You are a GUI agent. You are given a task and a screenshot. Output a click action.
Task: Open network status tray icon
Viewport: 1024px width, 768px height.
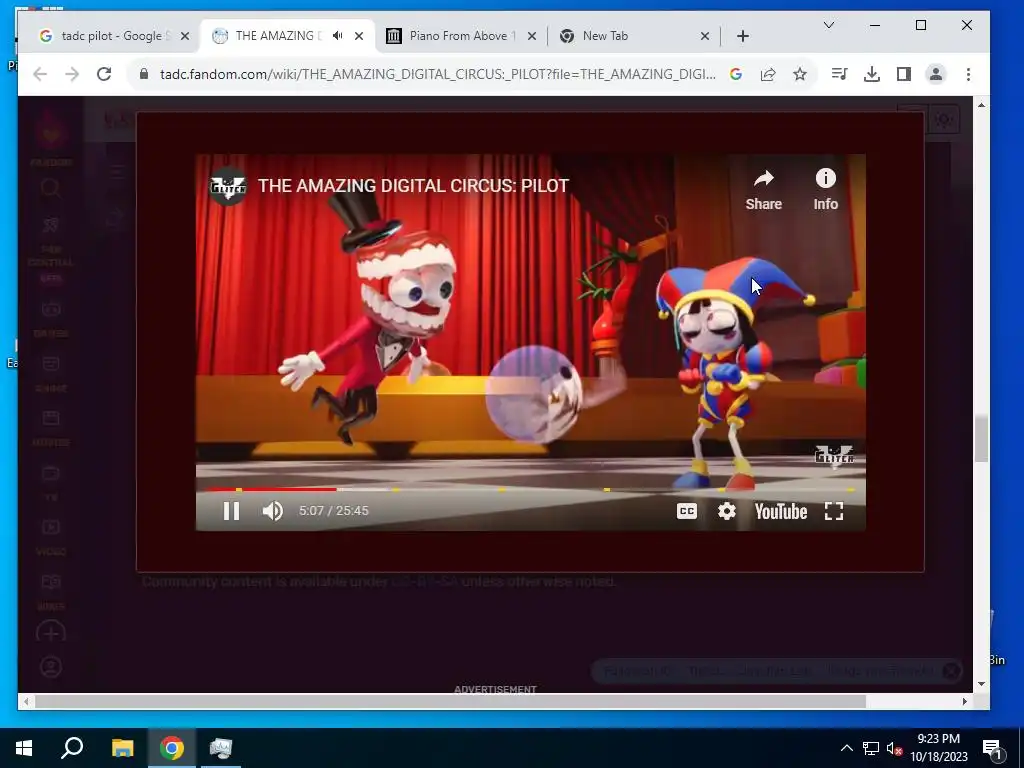pos(871,748)
